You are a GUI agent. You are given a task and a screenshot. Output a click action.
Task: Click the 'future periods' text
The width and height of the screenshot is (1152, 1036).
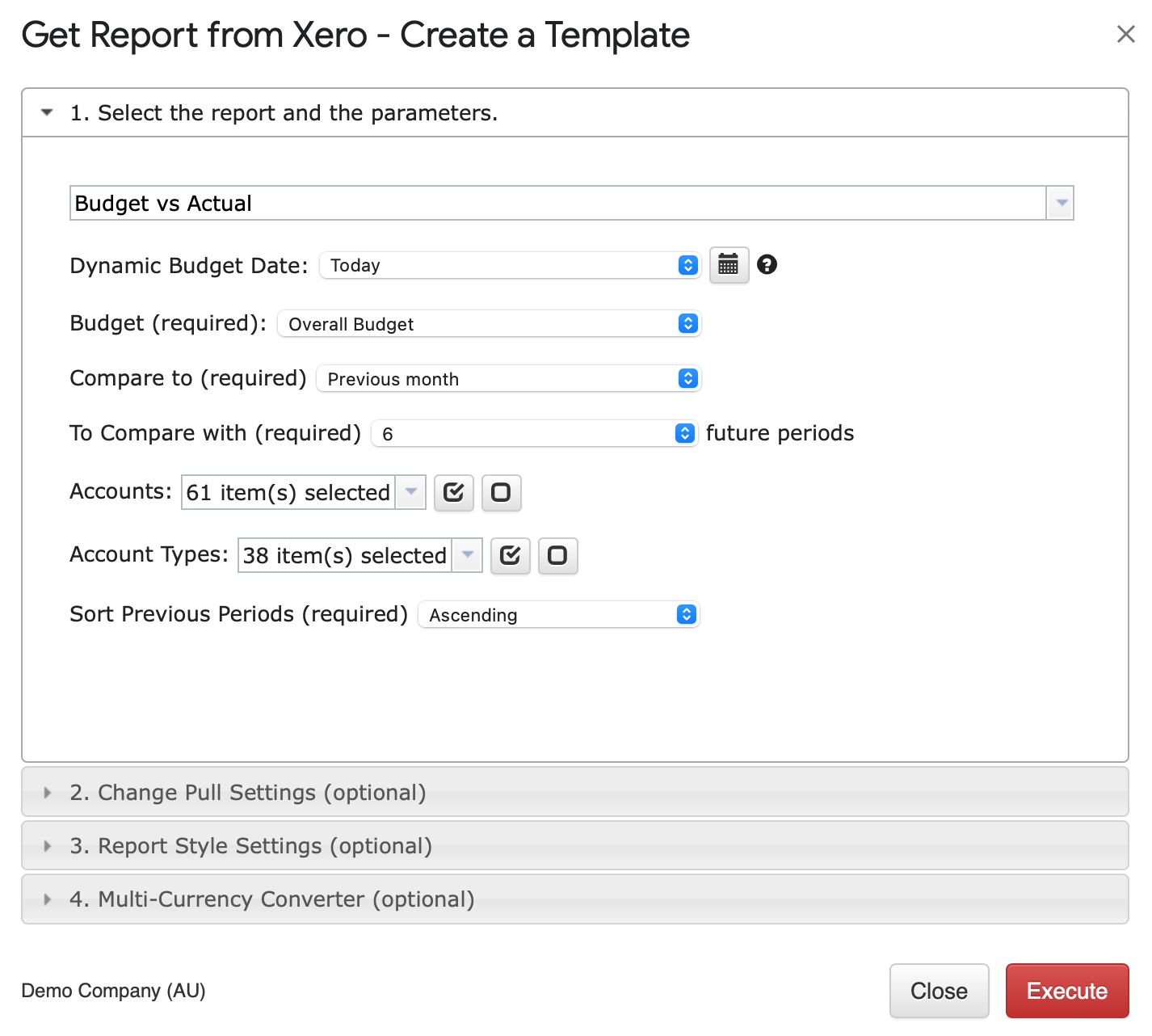780,433
